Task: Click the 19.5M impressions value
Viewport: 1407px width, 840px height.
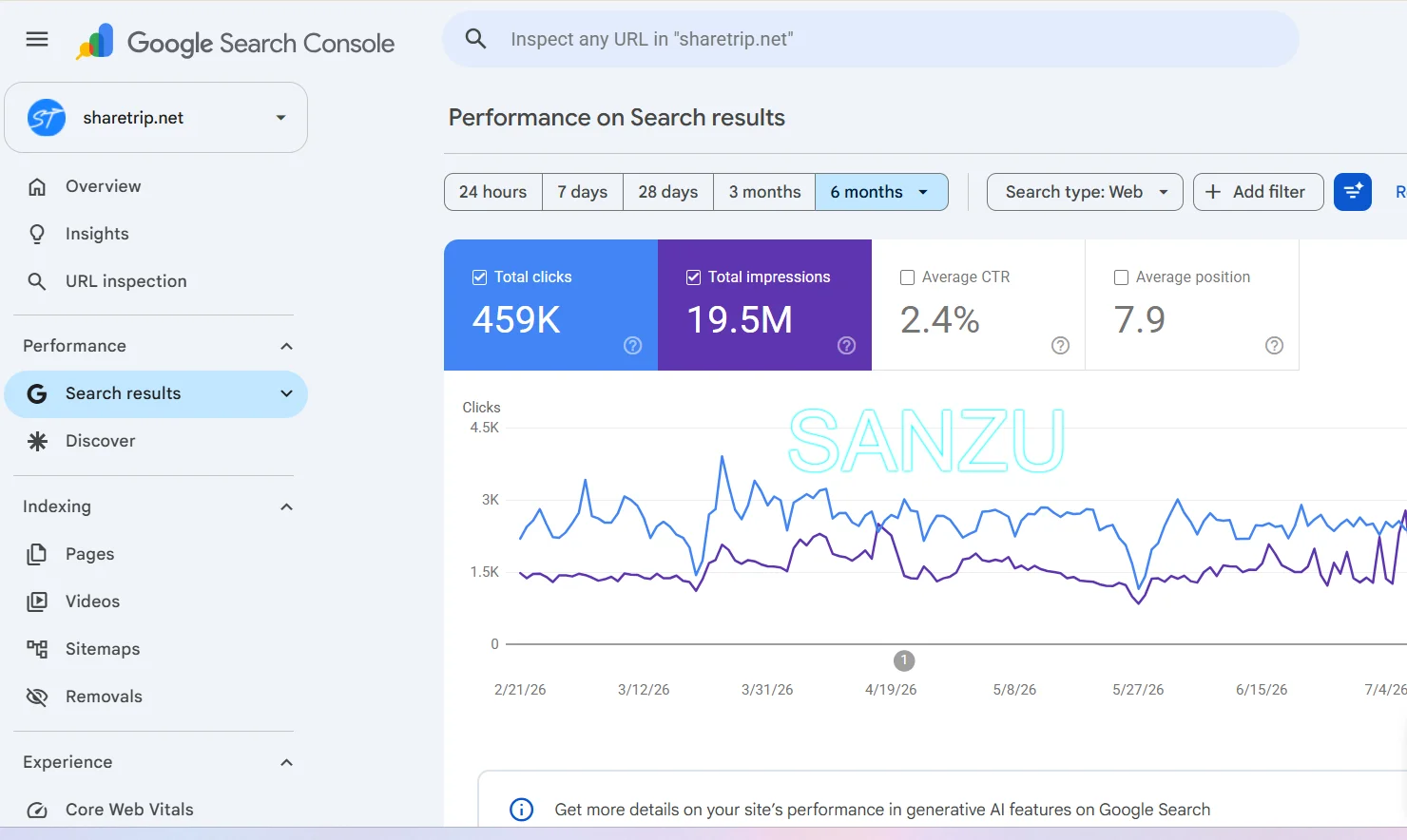Action: tap(740, 320)
